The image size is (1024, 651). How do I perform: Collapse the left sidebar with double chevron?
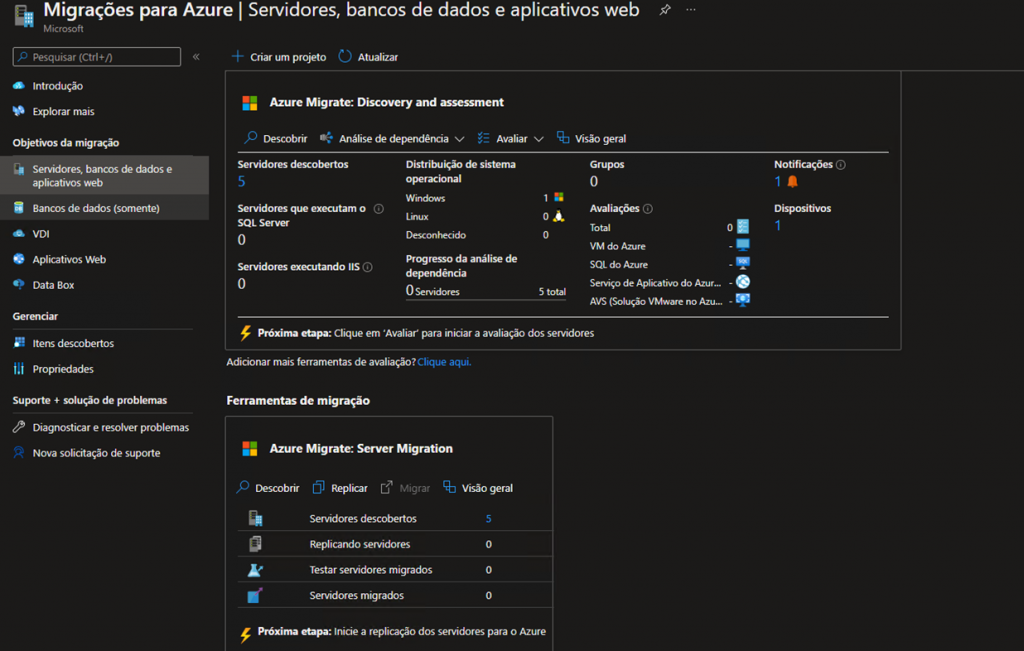196,57
